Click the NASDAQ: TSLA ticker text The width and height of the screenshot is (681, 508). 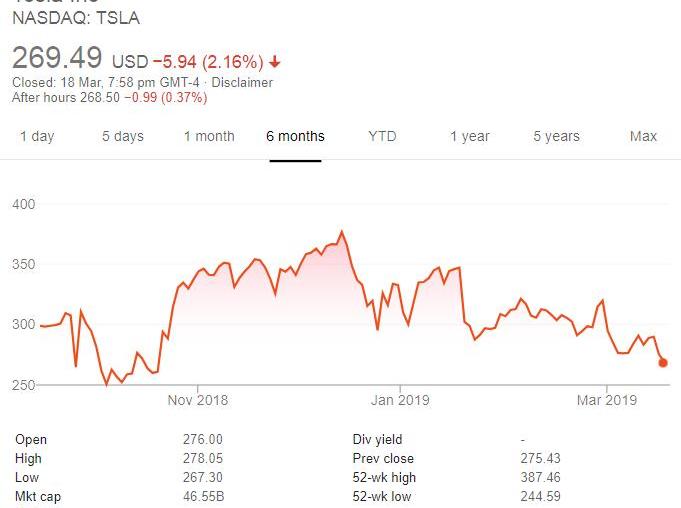tap(76, 18)
